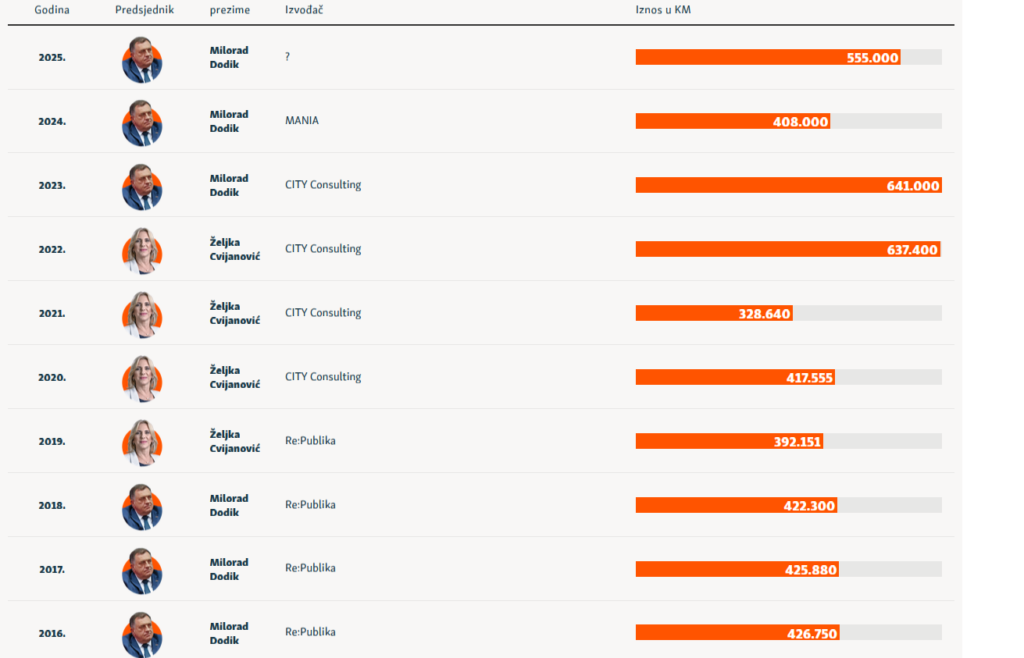Click the 2022. year cell

click(52, 249)
